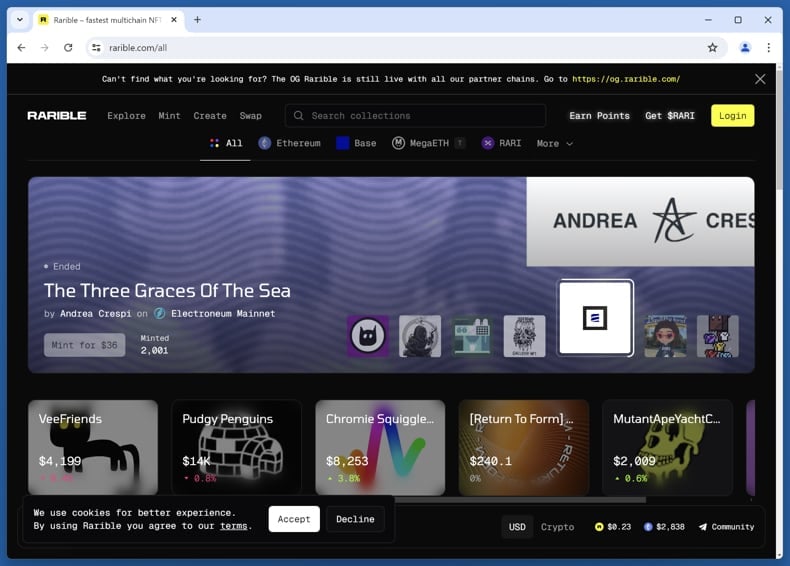The height and width of the screenshot is (566, 790).
Task: Open the Chromie Squiggle collection card
Action: pos(380,448)
